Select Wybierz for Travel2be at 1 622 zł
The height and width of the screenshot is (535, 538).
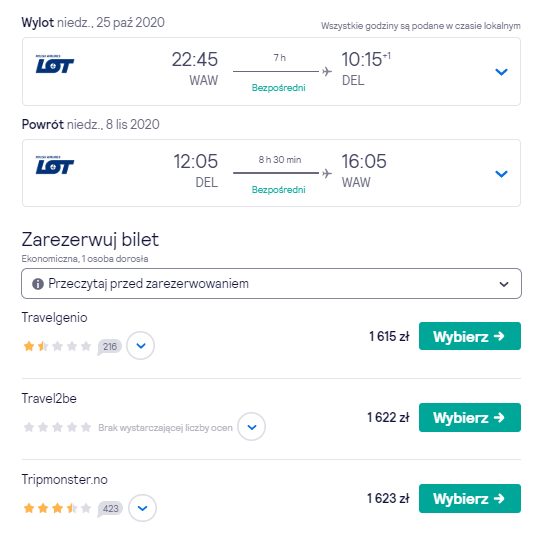click(470, 417)
